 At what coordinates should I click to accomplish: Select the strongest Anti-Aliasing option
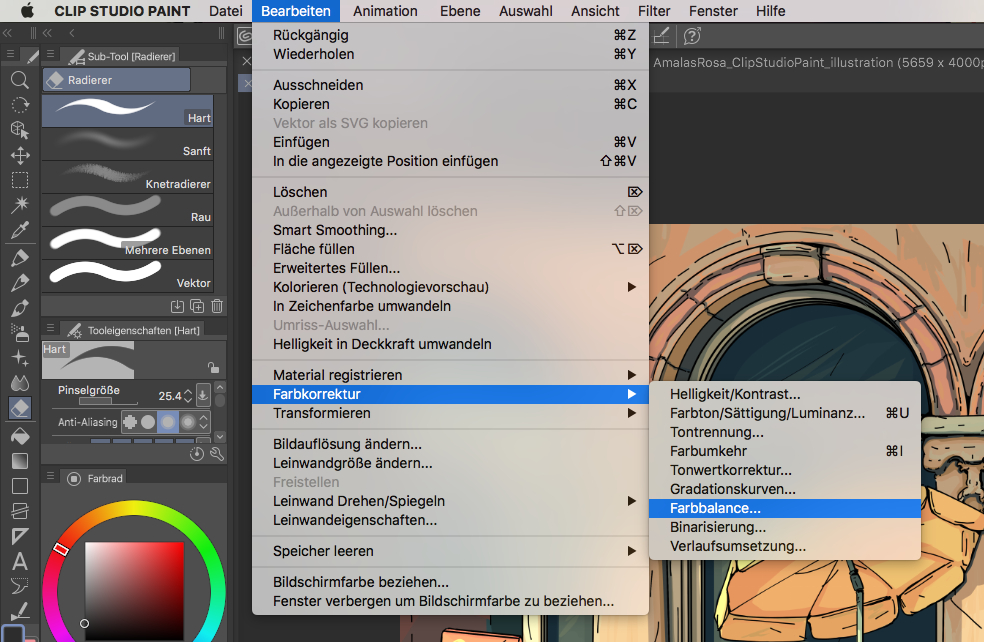pos(187,422)
